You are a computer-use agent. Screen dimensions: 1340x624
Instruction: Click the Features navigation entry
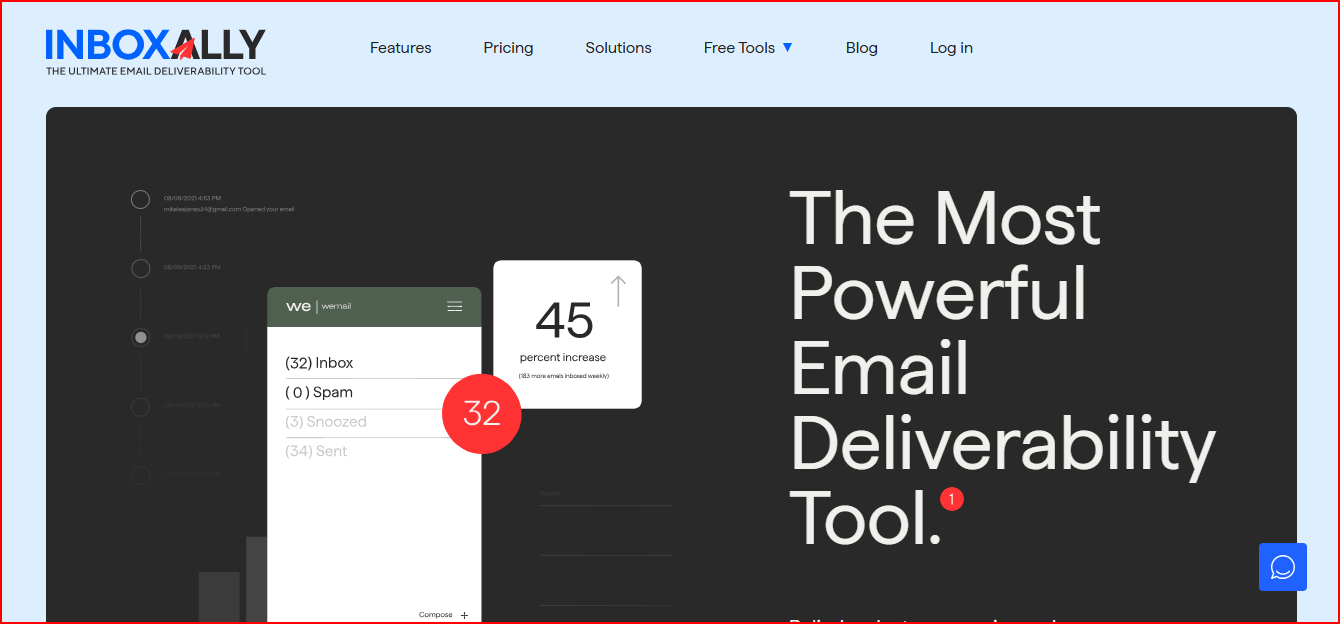400,47
